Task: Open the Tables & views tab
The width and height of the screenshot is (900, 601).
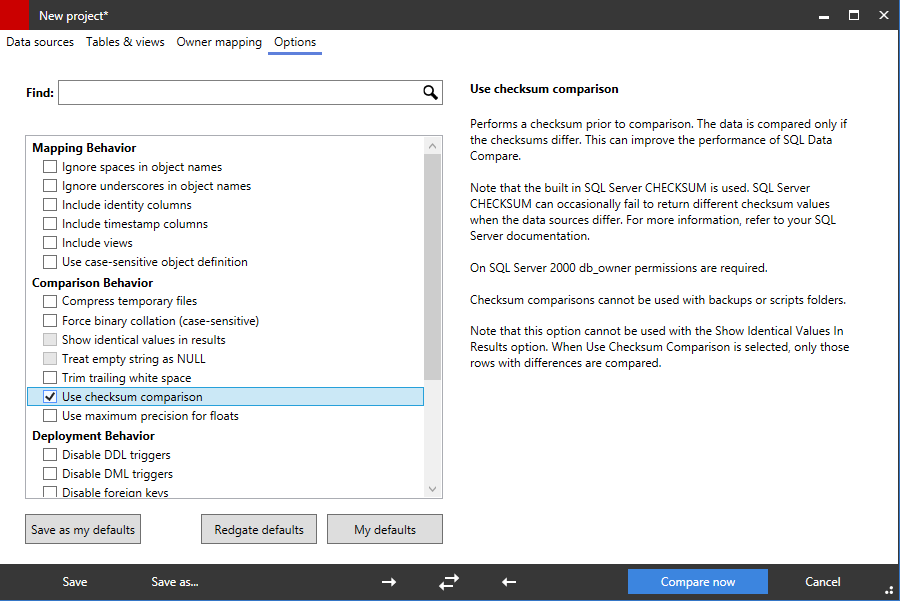Action: [125, 42]
